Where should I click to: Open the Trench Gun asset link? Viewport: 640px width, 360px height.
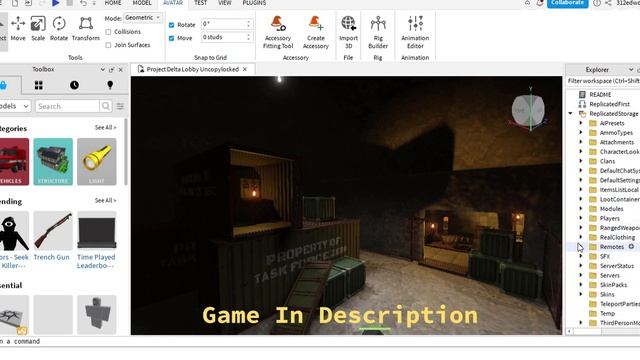pyautogui.click(x=51, y=257)
